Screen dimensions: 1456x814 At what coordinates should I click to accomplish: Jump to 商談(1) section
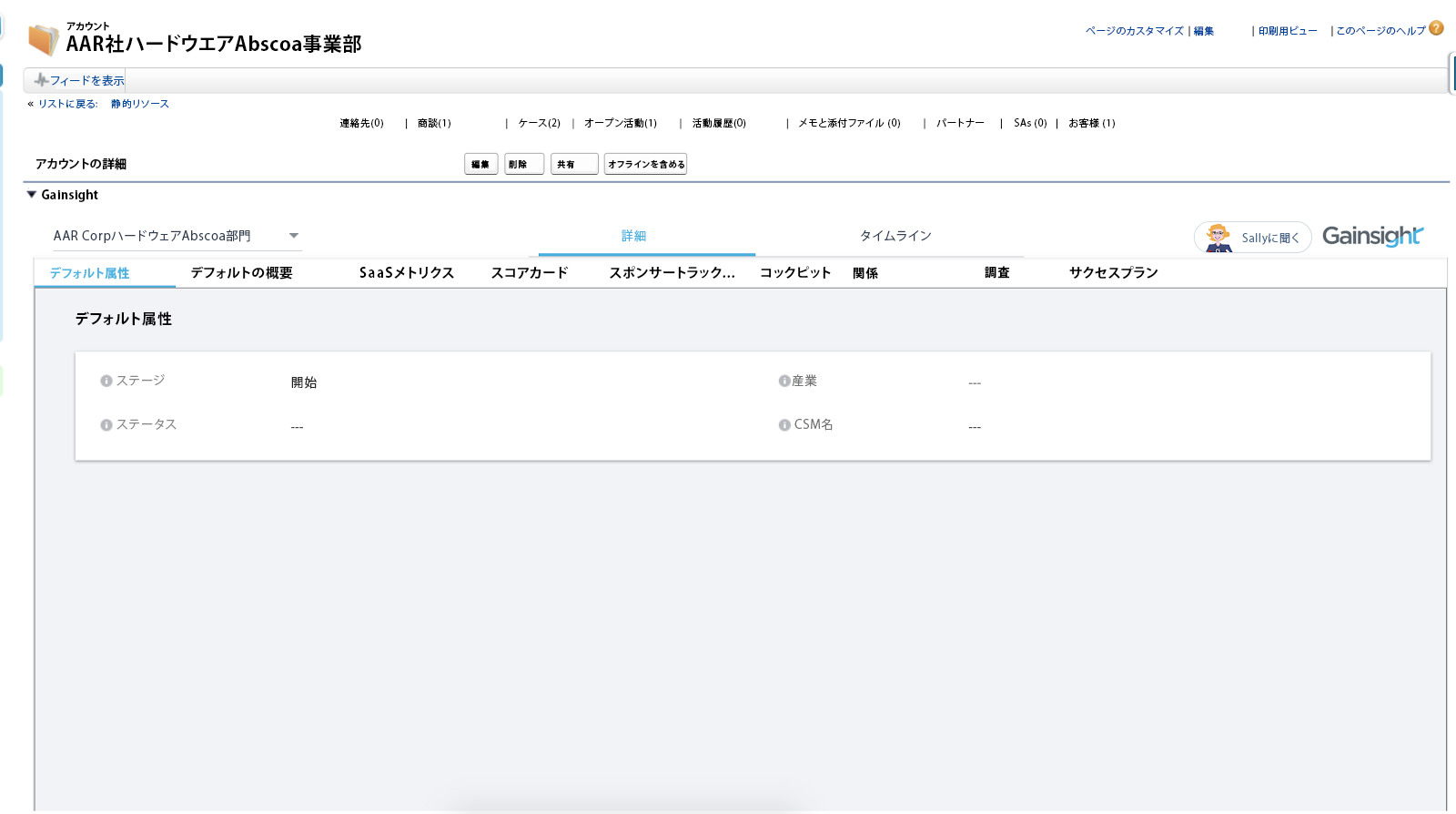tap(435, 123)
